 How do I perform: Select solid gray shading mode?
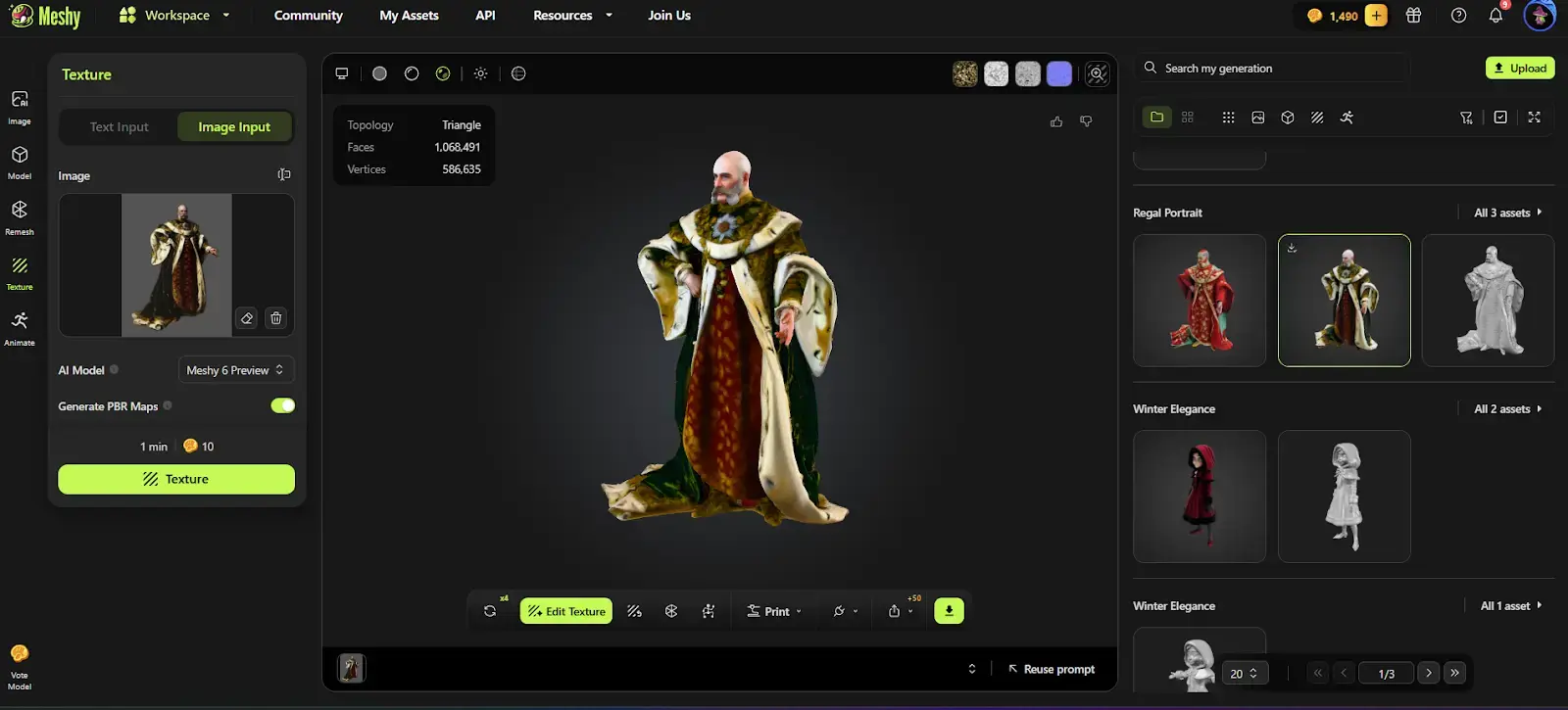(379, 73)
